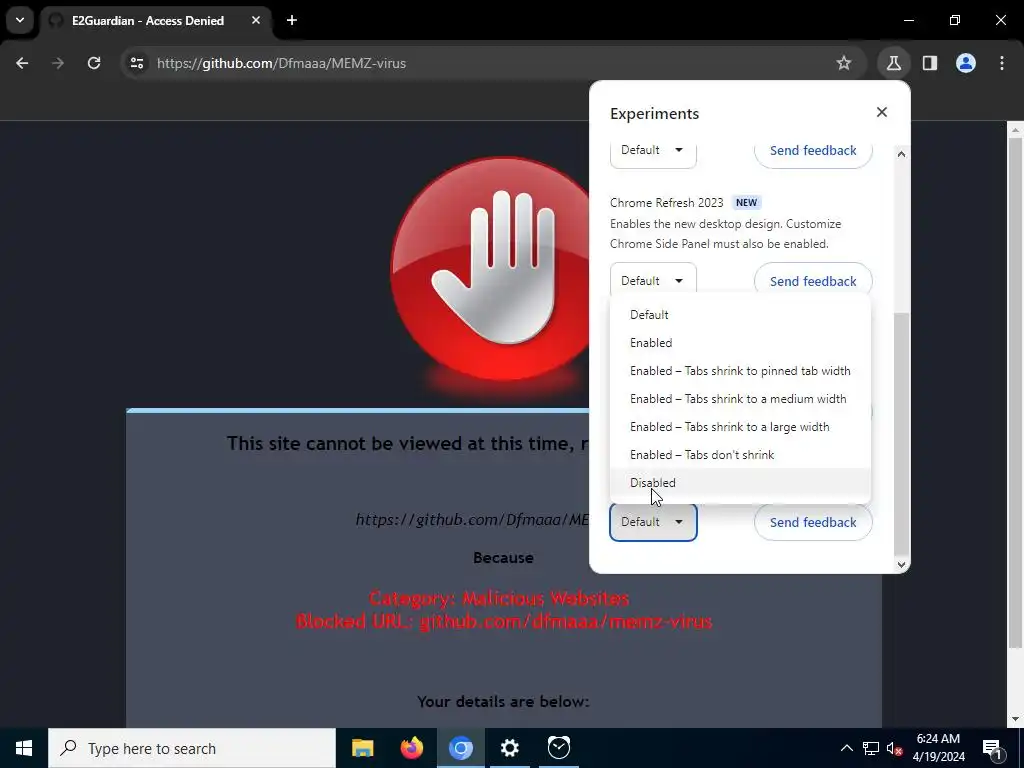The width and height of the screenshot is (1024, 768).
Task: Close the E2Guardian tab
Action: 256,20
